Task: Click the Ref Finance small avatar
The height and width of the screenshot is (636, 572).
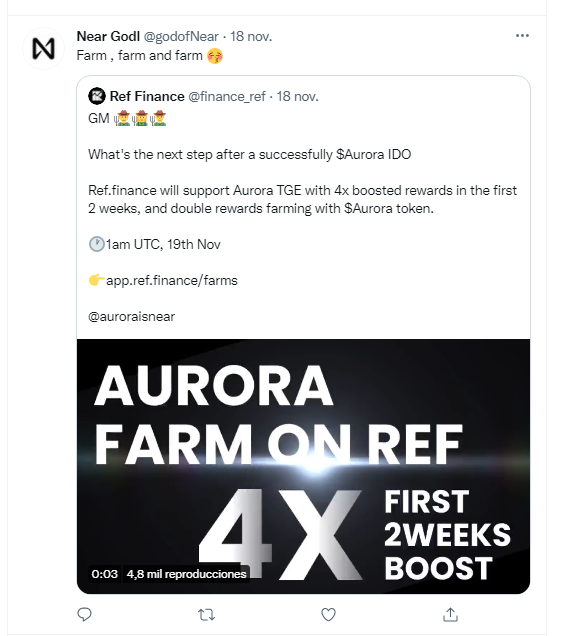Action: [97, 97]
